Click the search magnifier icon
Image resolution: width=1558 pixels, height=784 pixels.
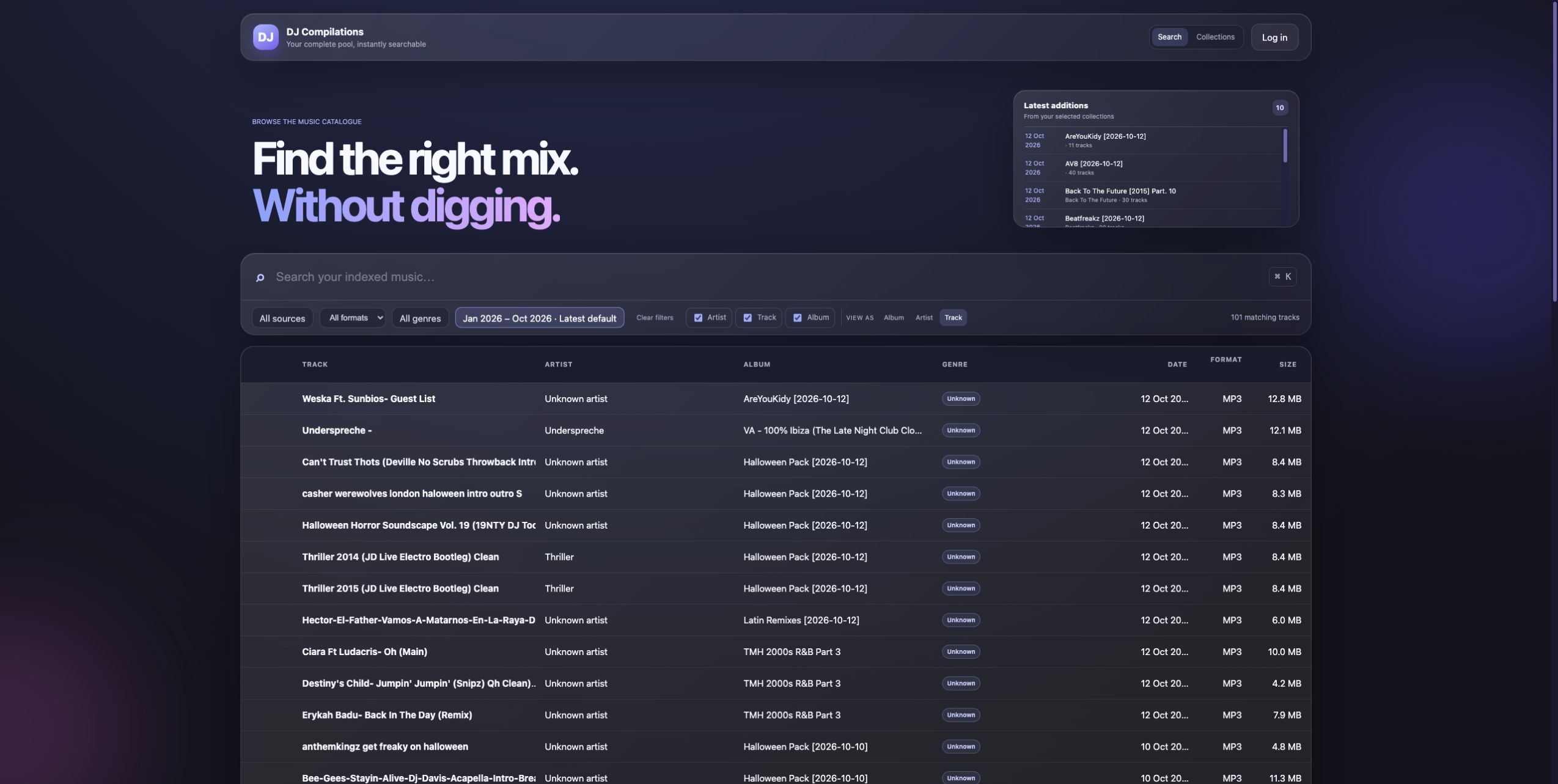[x=260, y=277]
